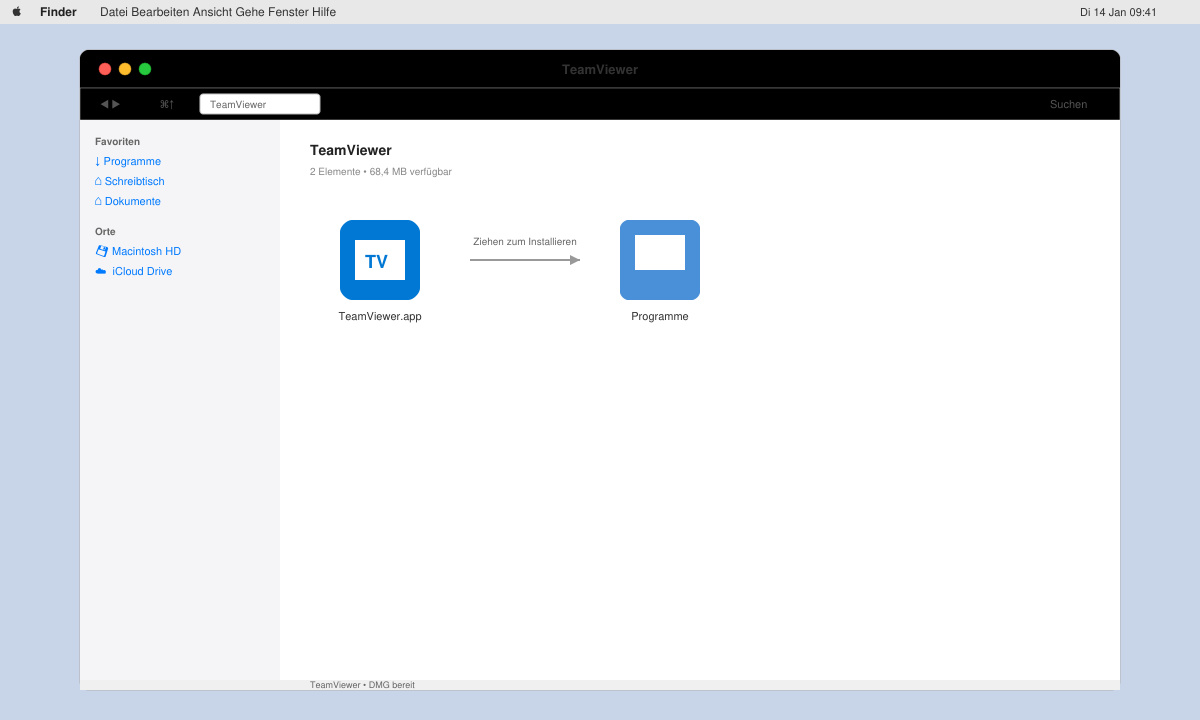
Task: Open Schreibtisch in the sidebar
Action: [130, 181]
